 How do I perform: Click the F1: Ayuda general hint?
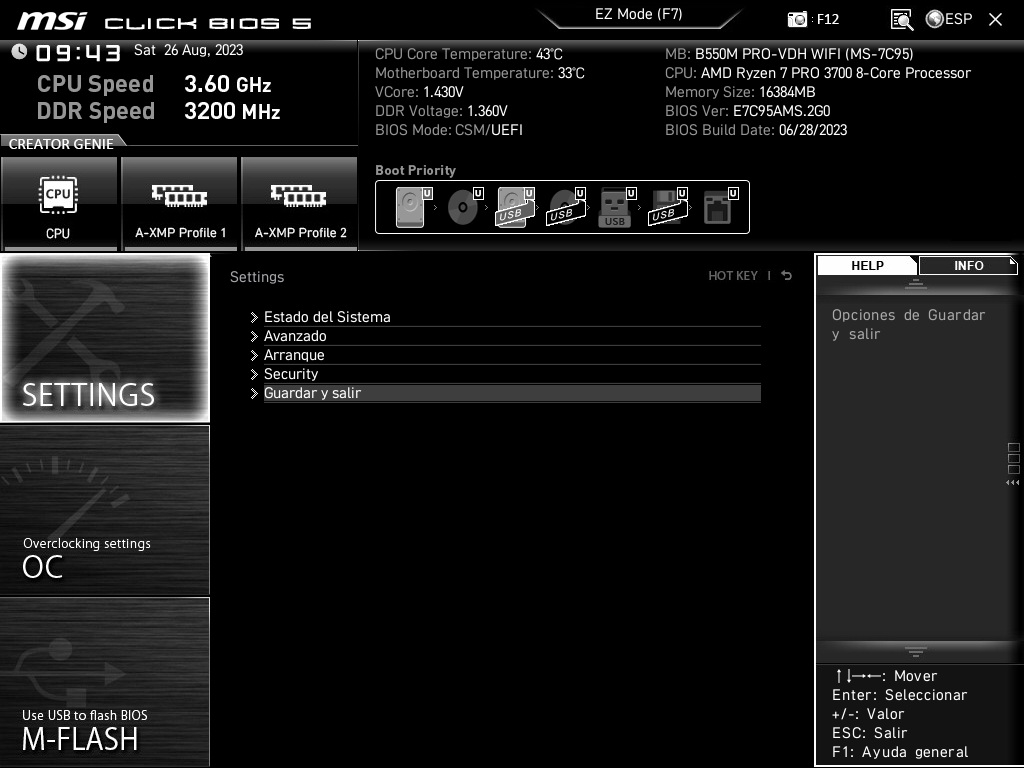(x=900, y=752)
